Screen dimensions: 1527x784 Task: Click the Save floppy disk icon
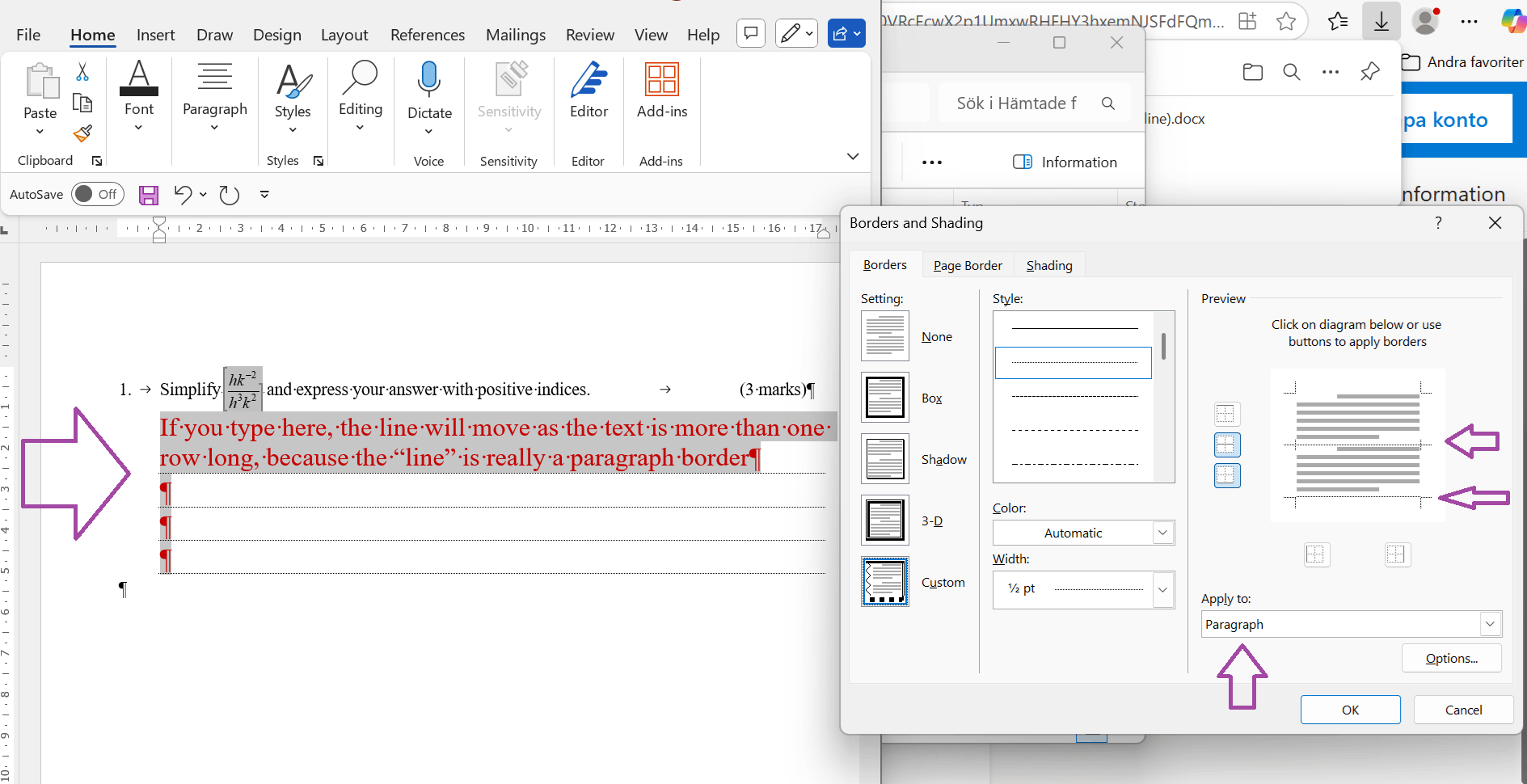(149, 195)
